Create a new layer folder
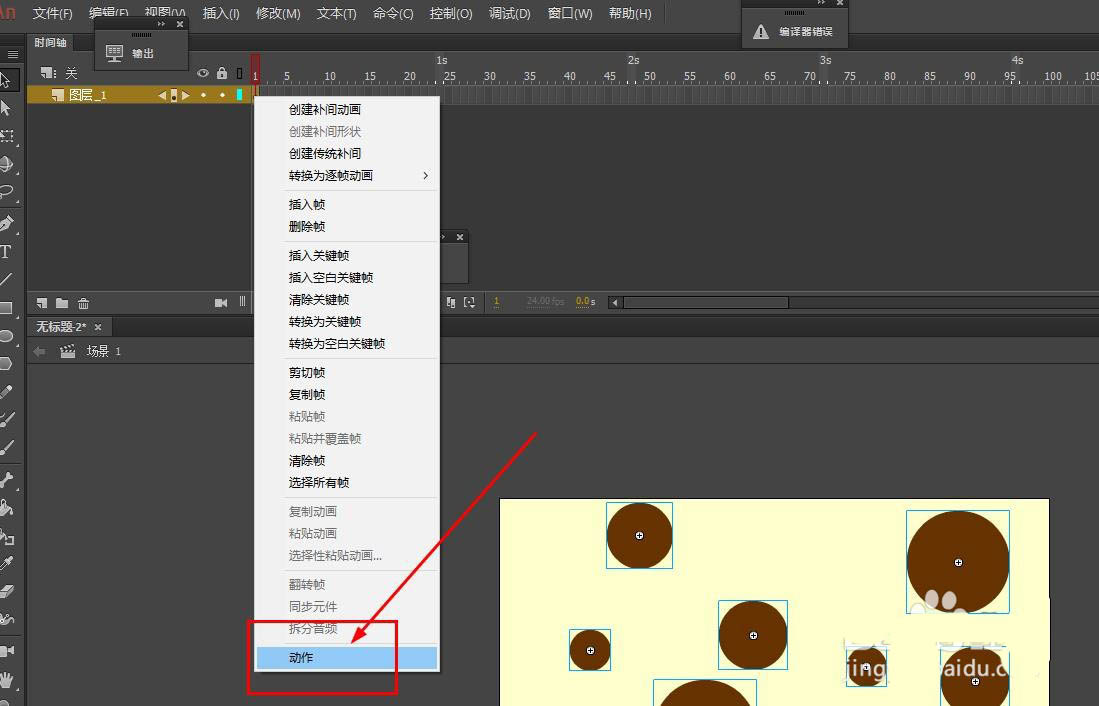Viewport: 1099px width, 706px height. 62,302
